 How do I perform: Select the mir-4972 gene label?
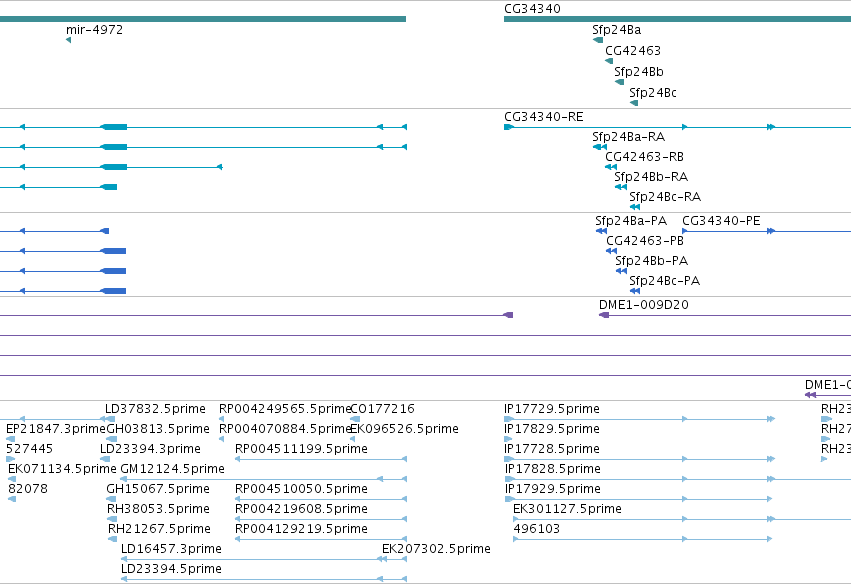coord(94,30)
